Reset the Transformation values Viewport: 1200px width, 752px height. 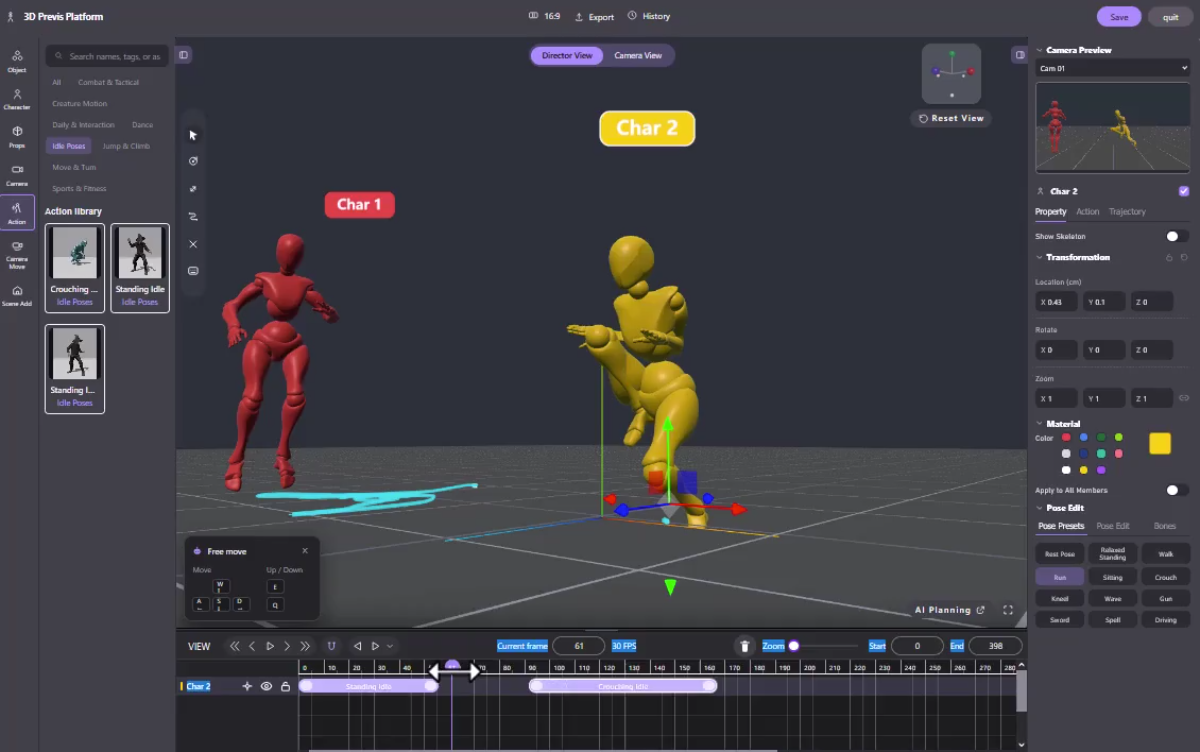pyautogui.click(x=1184, y=258)
